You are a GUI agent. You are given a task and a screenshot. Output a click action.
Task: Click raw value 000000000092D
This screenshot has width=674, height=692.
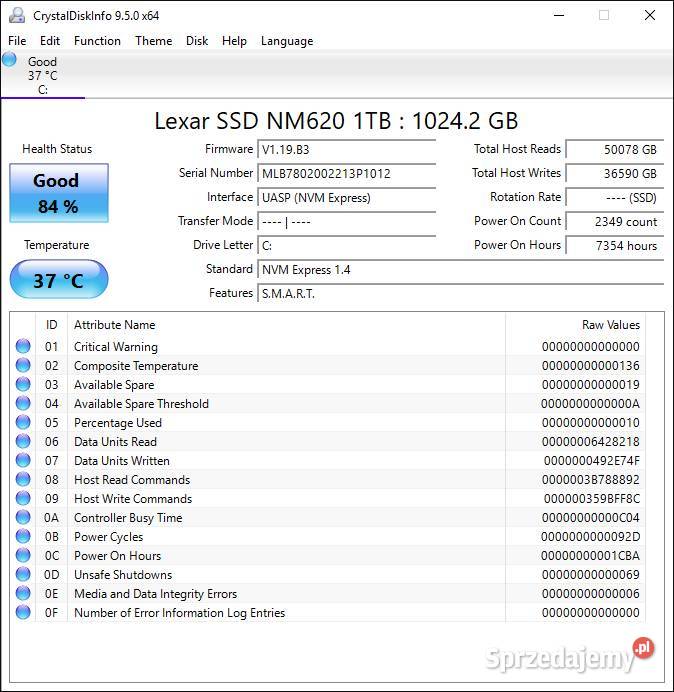point(591,537)
